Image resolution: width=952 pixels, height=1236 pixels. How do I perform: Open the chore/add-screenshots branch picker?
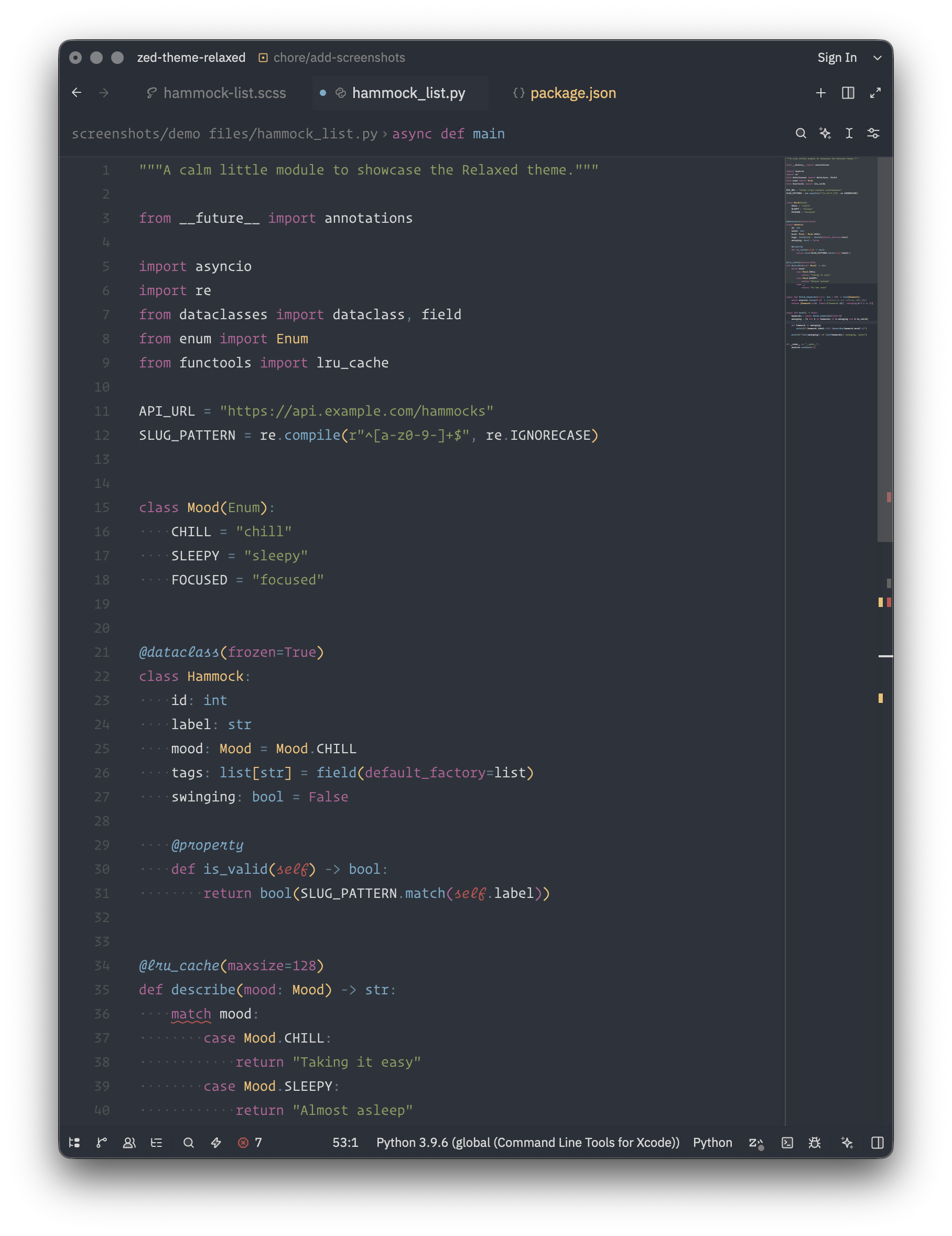pyautogui.click(x=332, y=58)
